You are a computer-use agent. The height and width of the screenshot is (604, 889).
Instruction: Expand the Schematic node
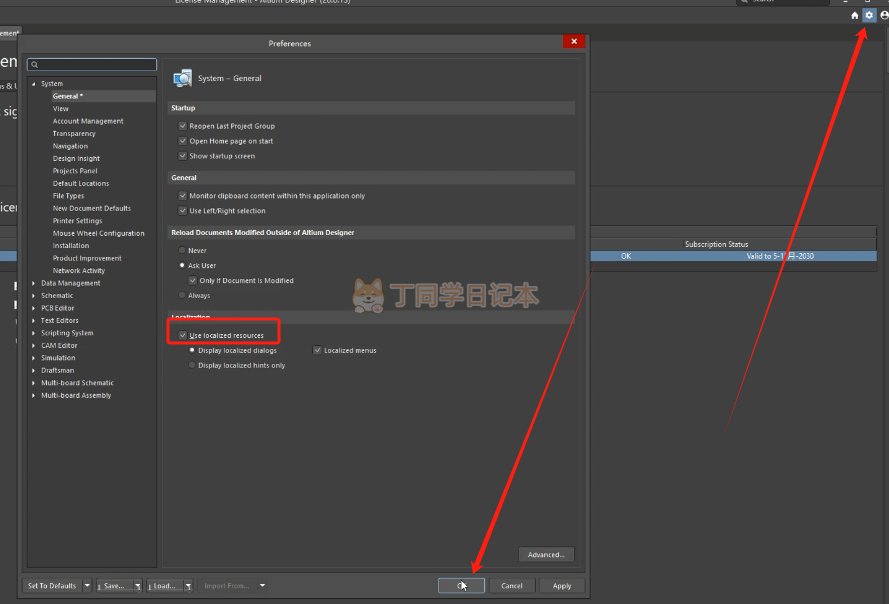point(33,295)
